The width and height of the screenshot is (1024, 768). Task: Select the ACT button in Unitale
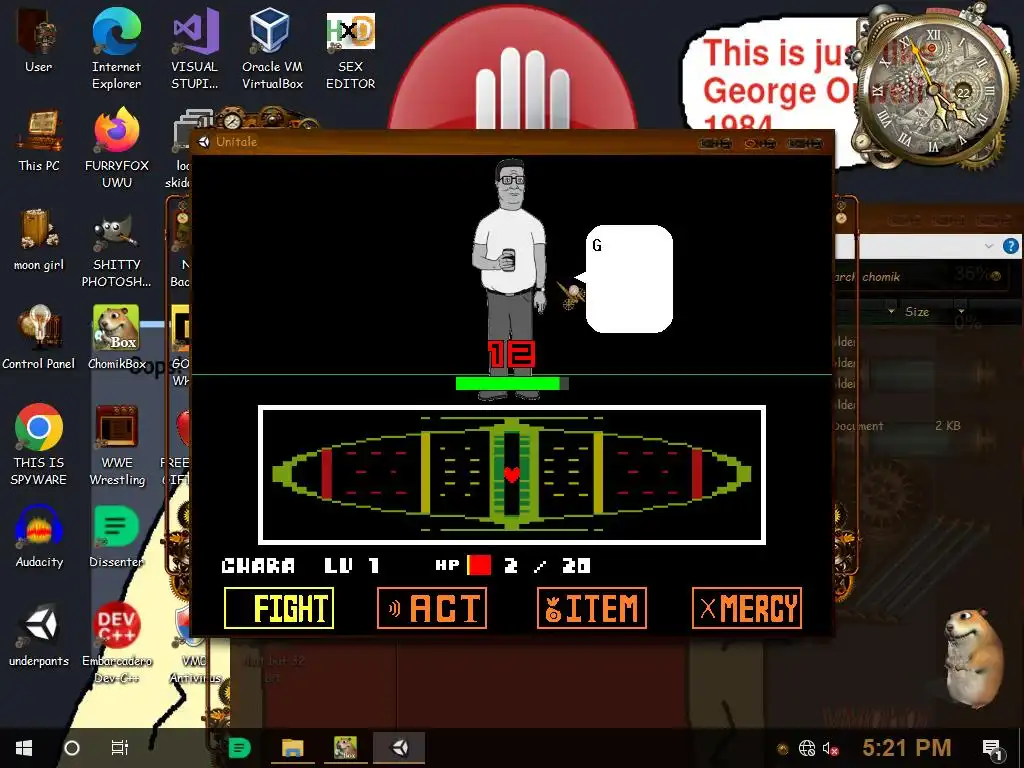(x=432, y=608)
